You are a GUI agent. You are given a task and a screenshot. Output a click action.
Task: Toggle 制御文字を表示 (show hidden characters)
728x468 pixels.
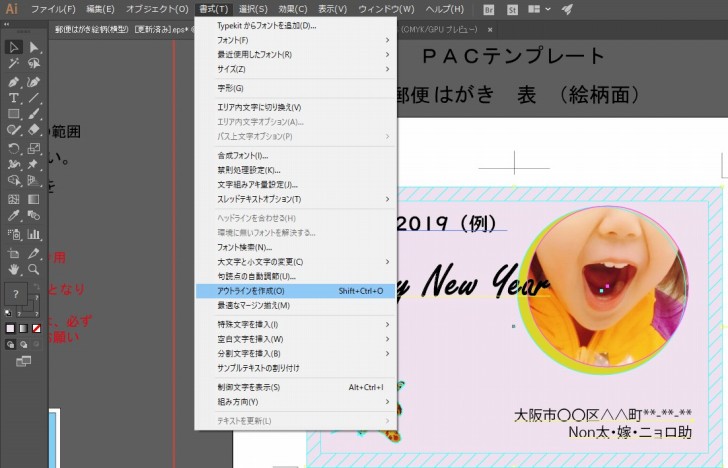pyautogui.click(x=296, y=387)
